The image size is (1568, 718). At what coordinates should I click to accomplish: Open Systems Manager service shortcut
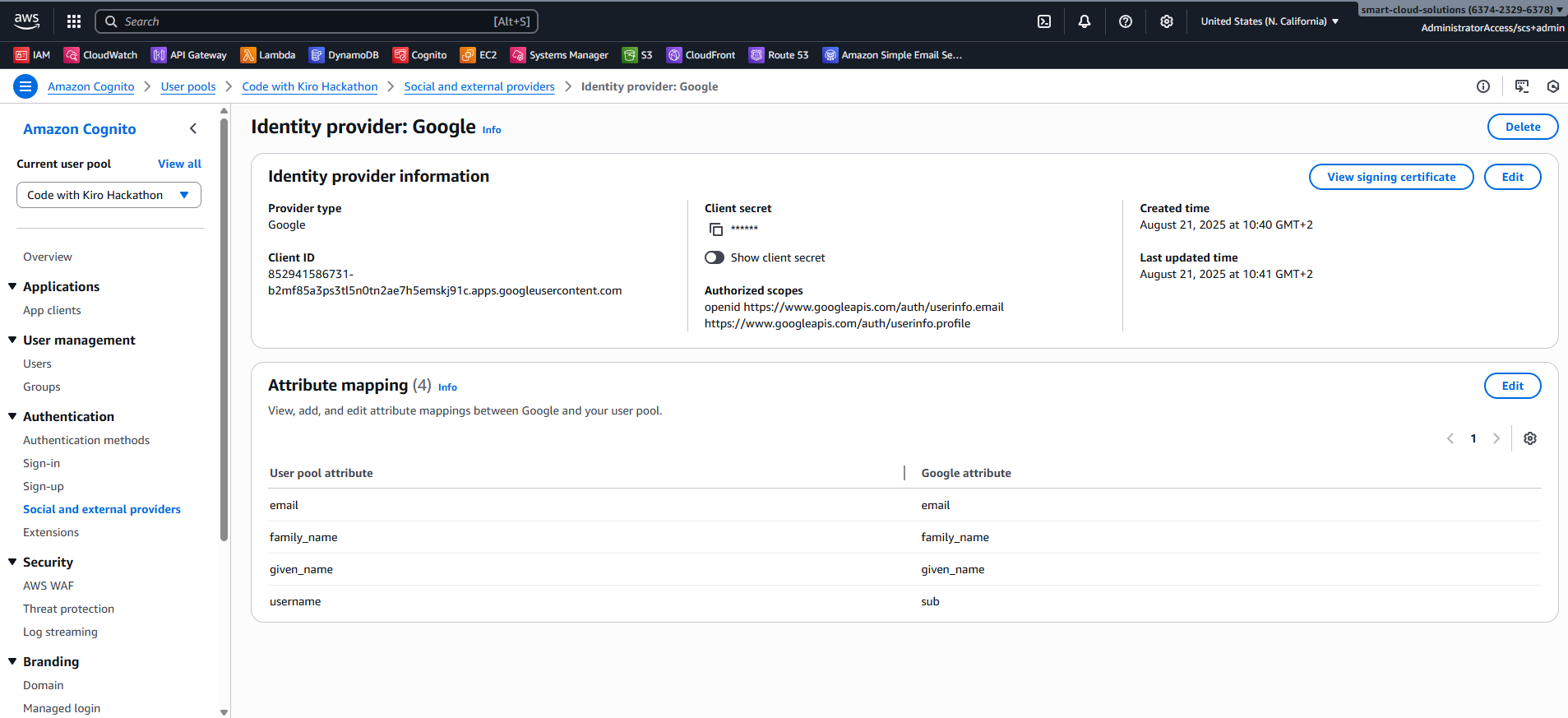coord(559,55)
